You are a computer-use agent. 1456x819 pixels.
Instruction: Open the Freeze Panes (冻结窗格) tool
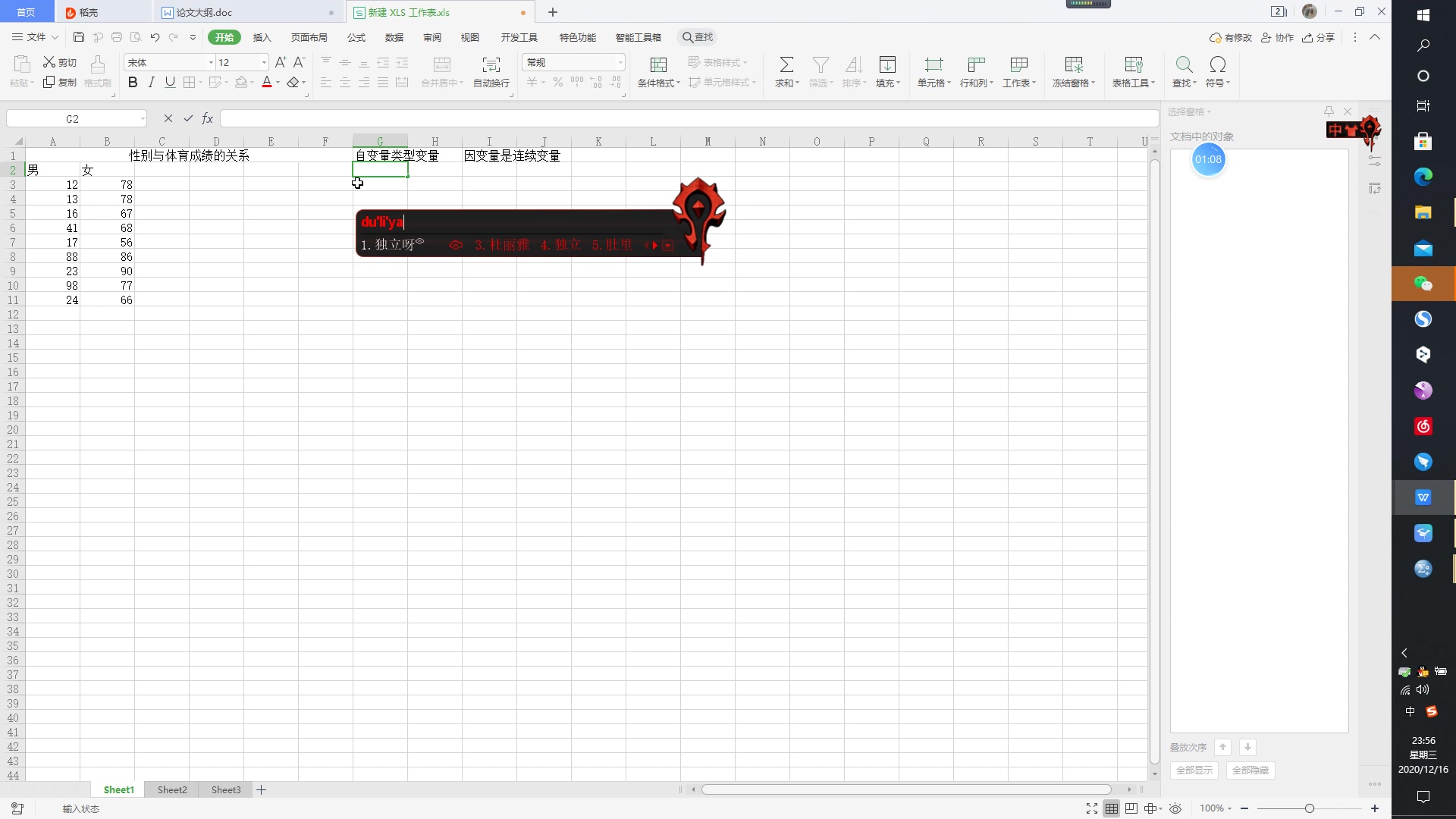click(x=1073, y=65)
